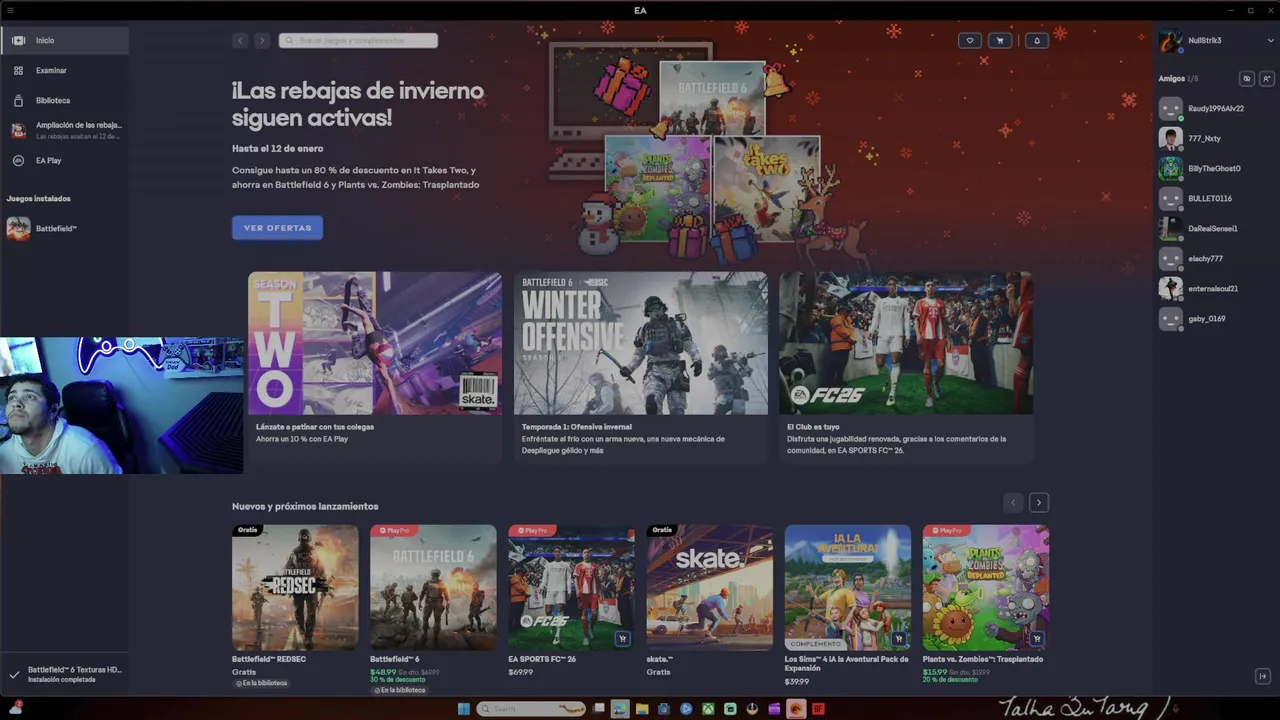Click Battlefield REDSEC title text
The width and height of the screenshot is (1280, 720).
click(x=269, y=659)
